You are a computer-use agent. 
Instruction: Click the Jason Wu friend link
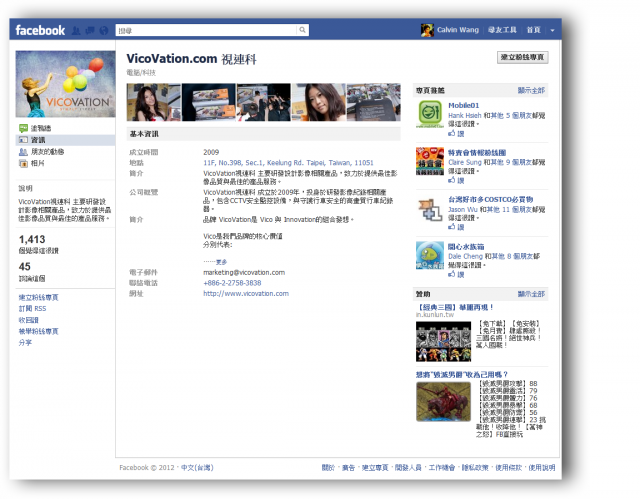pos(462,209)
